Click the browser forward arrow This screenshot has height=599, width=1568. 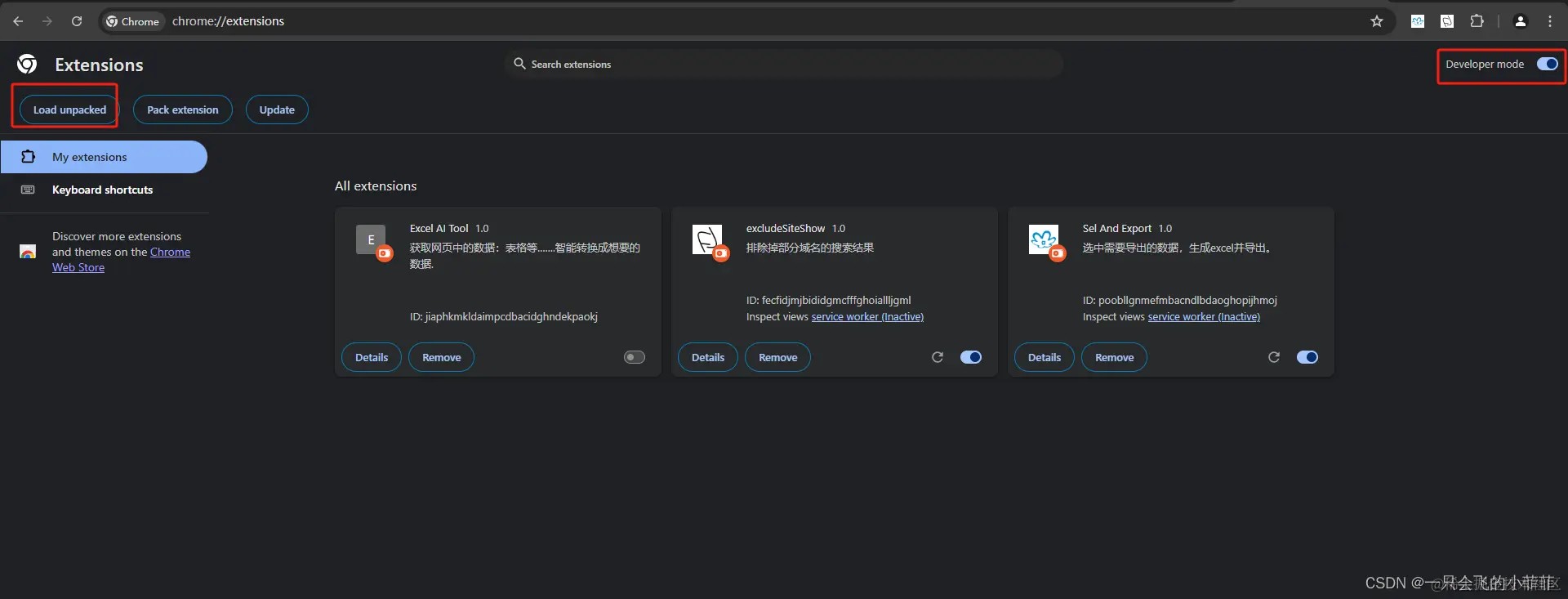pyautogui.click(x=47, y=21)
